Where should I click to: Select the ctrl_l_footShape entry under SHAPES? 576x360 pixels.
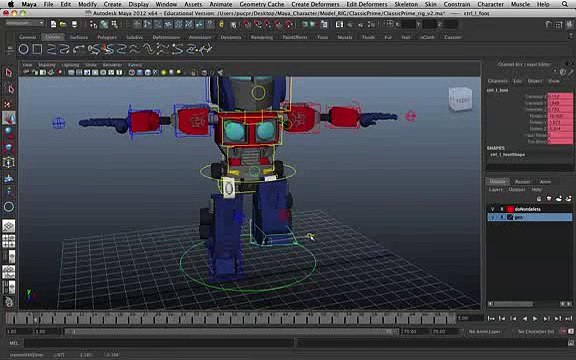[507, 155]
